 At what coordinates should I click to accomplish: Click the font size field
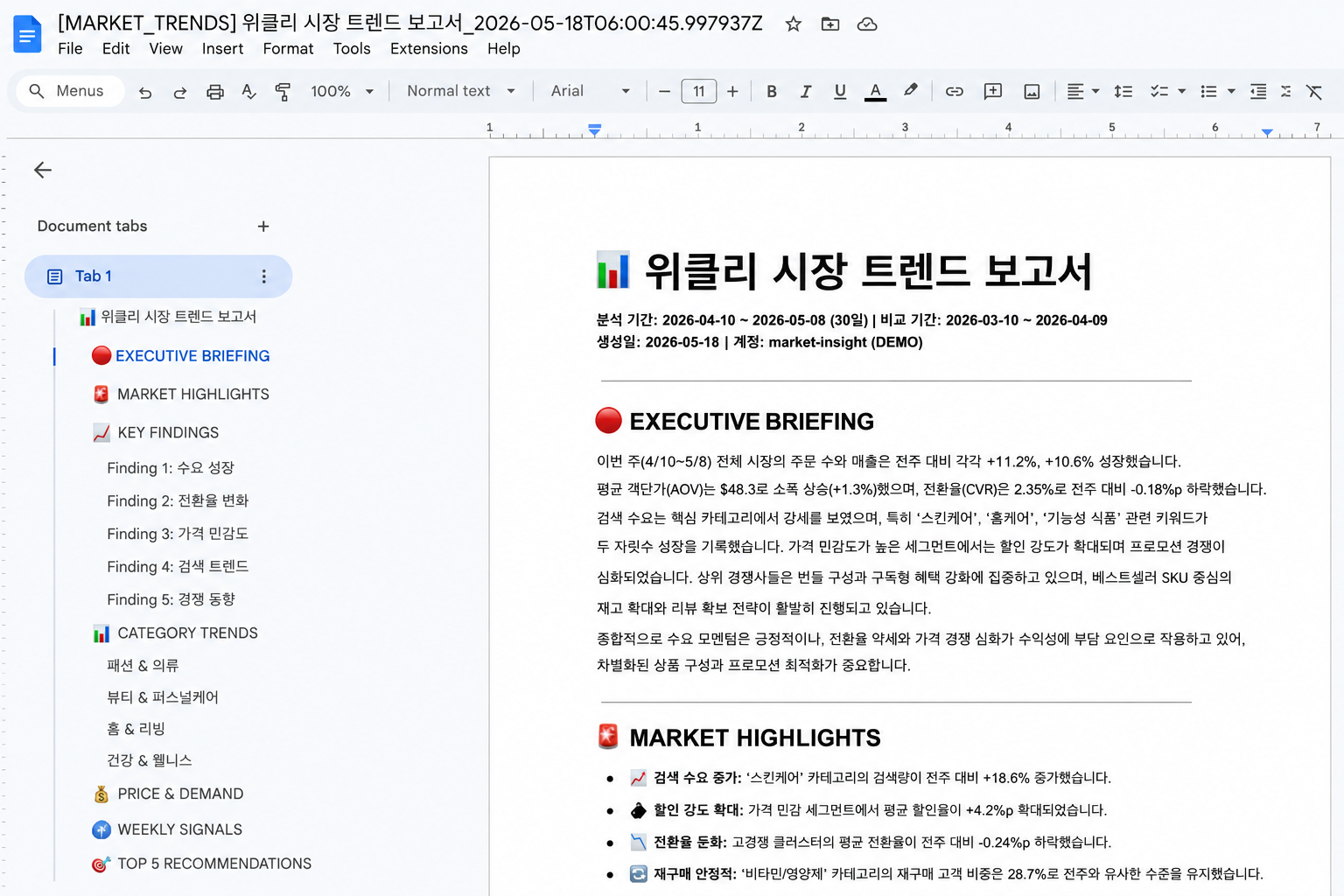pos(699,91)
